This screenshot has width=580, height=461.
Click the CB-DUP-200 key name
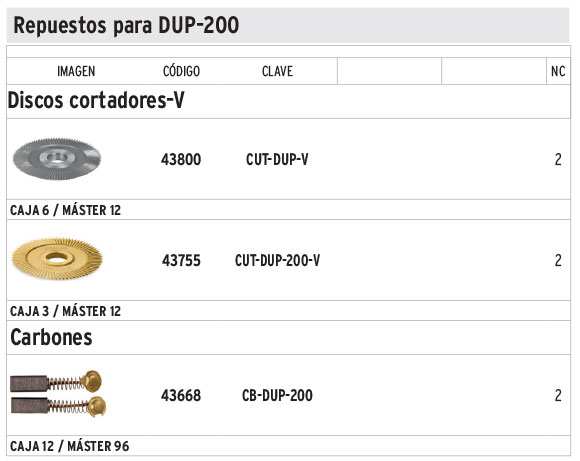[277, 396]
